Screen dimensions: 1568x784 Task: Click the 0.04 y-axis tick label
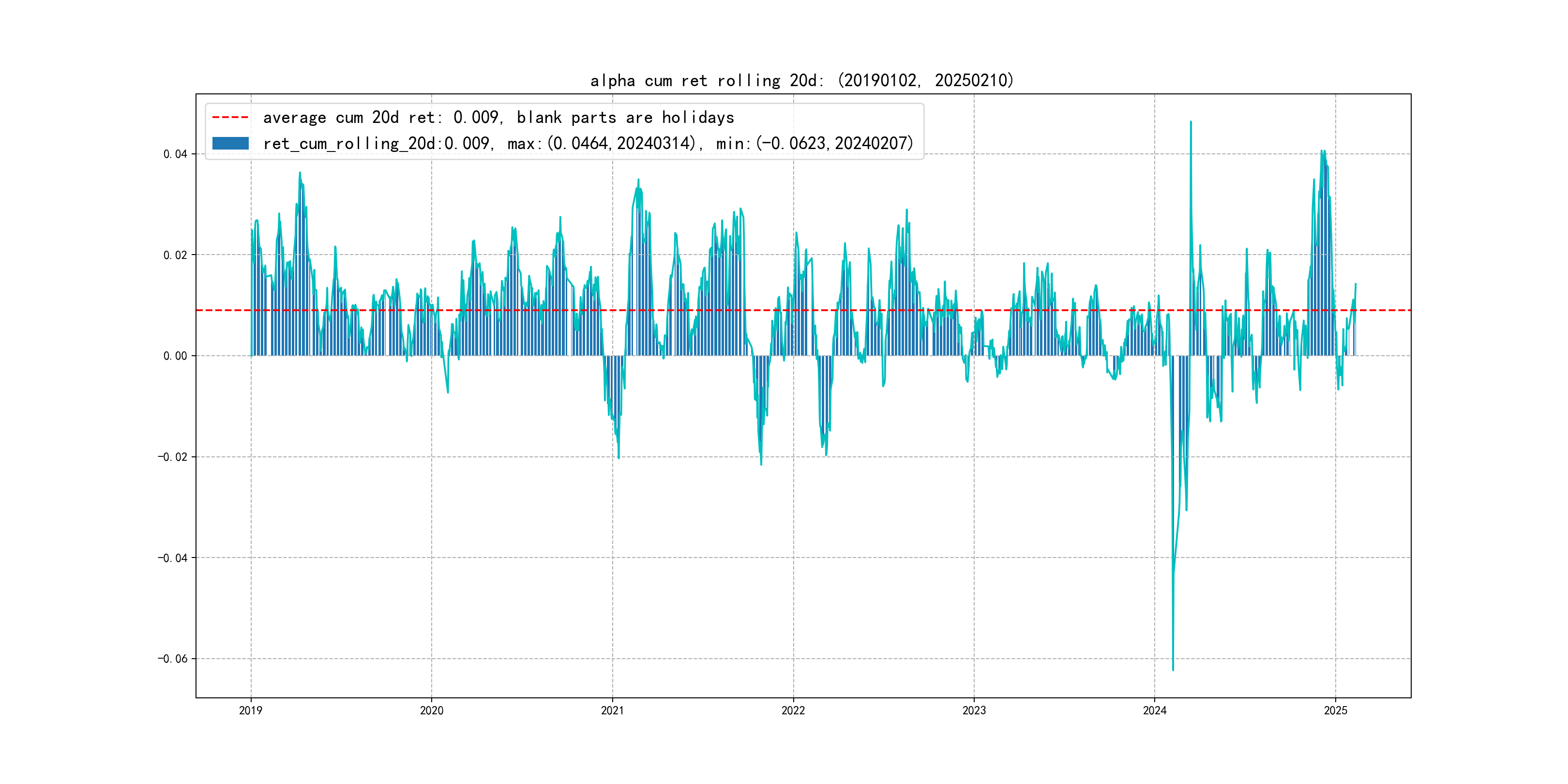(x=175, y=154)
